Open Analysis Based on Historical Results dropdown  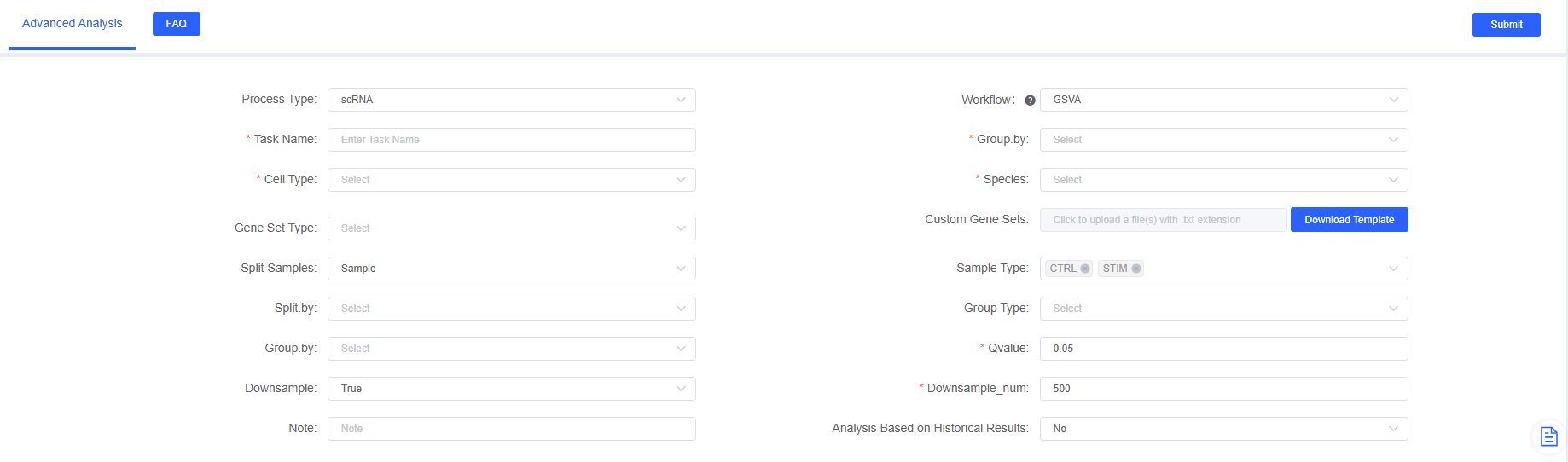(x=1222, y=429)
